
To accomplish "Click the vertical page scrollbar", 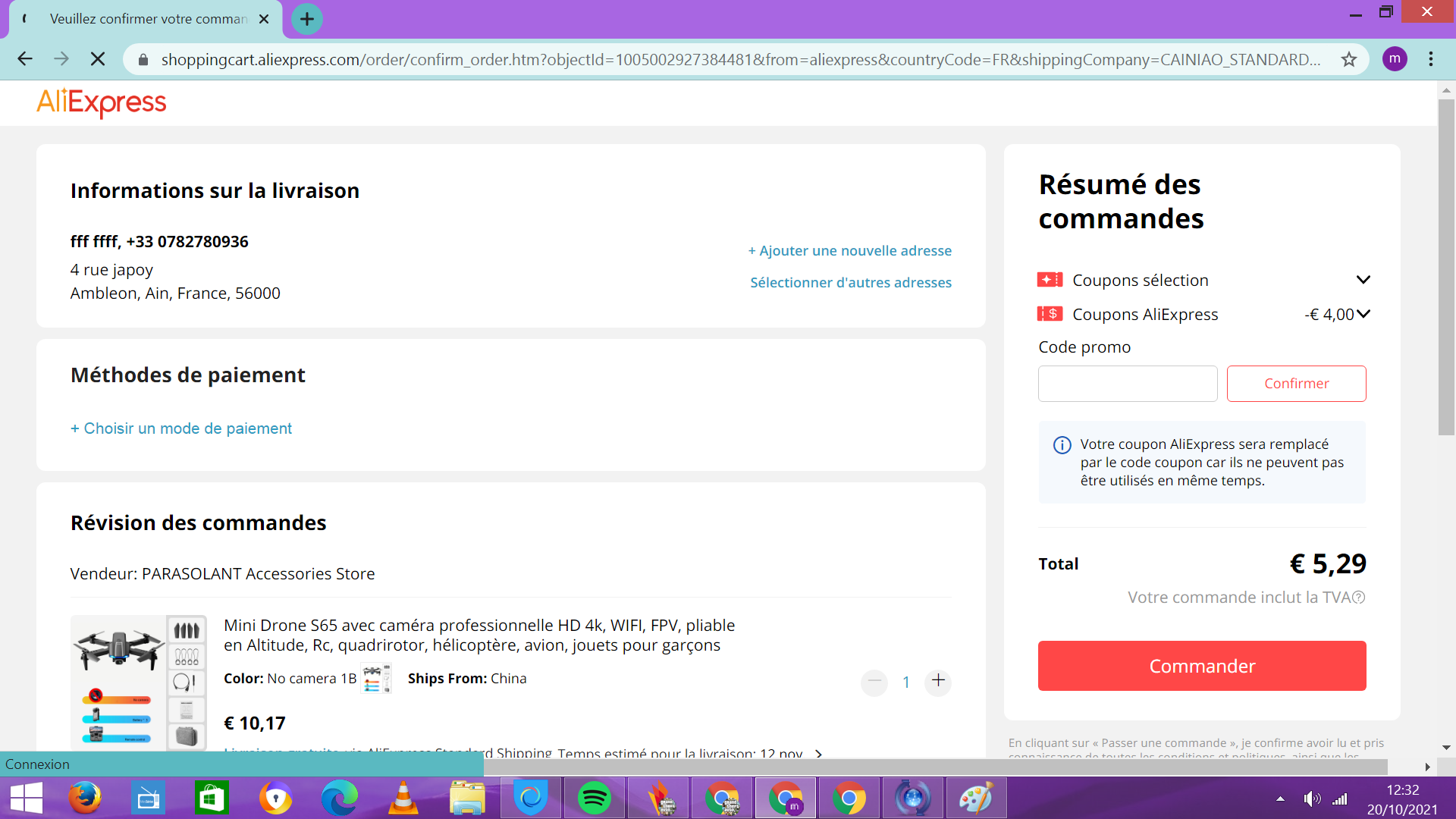I will tap(1446, 267).
